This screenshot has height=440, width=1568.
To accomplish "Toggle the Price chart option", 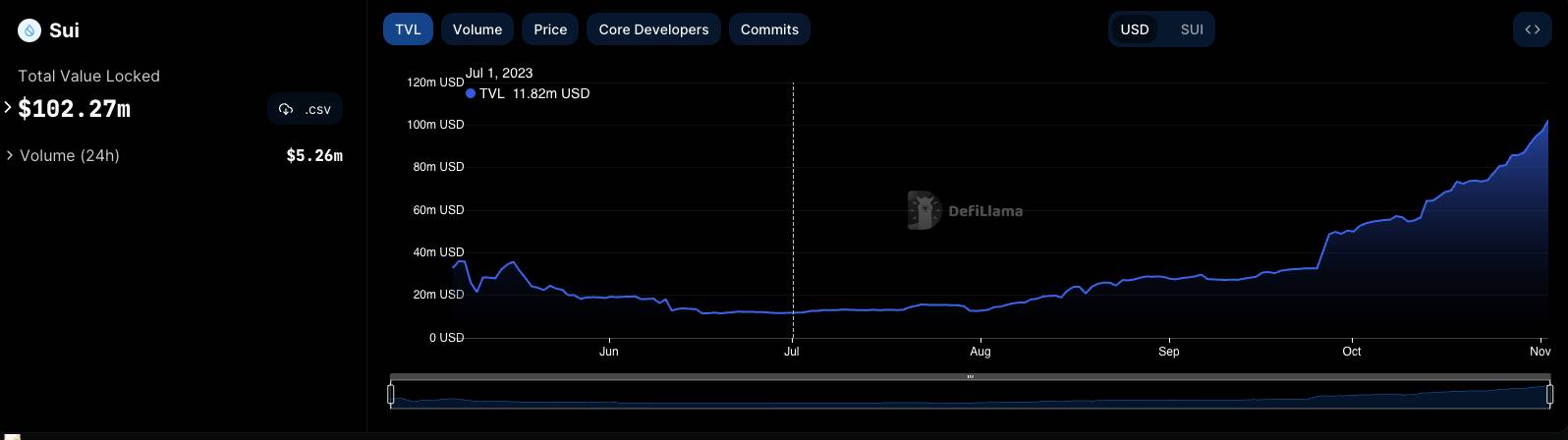I will [x=550, y=29].
